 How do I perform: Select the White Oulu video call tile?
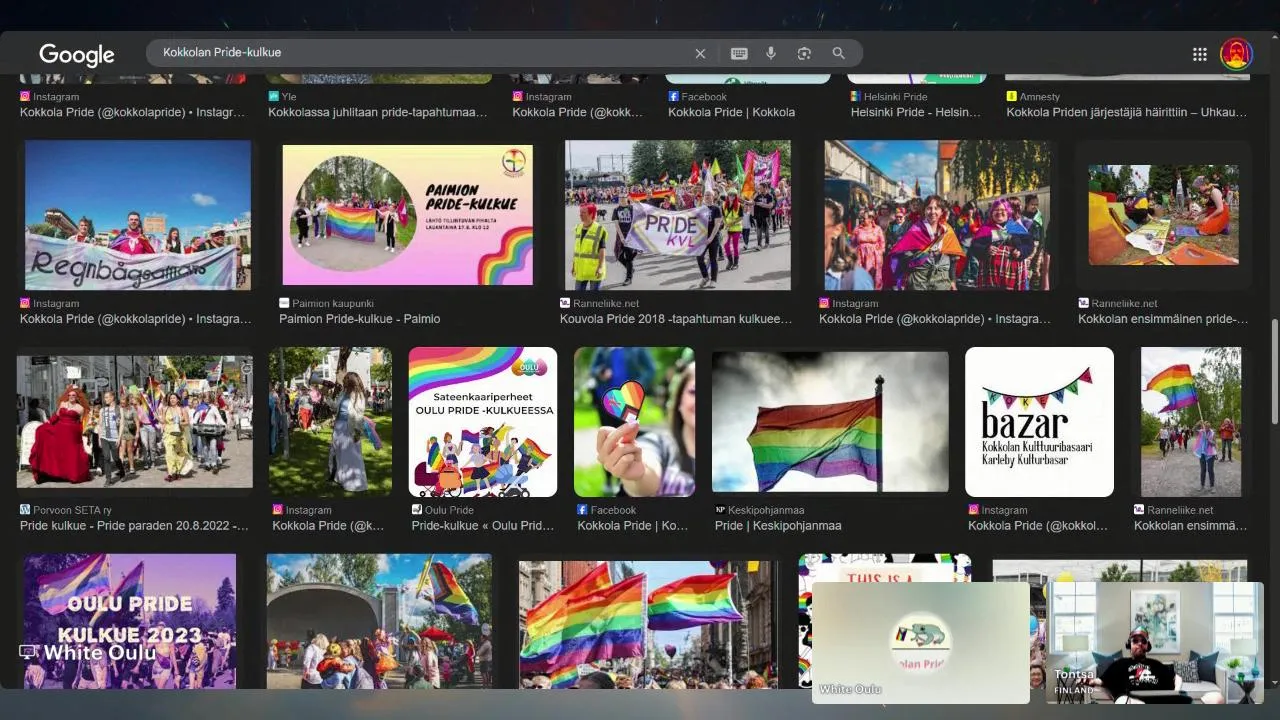pyautogui.click(x=921, y=642)
